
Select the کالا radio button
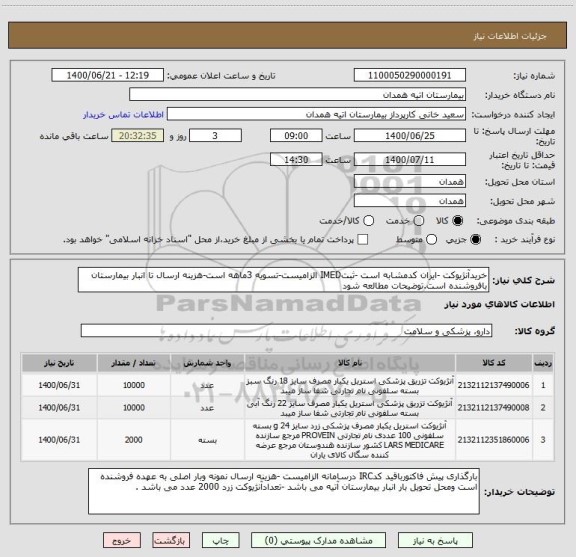[457, 220]
